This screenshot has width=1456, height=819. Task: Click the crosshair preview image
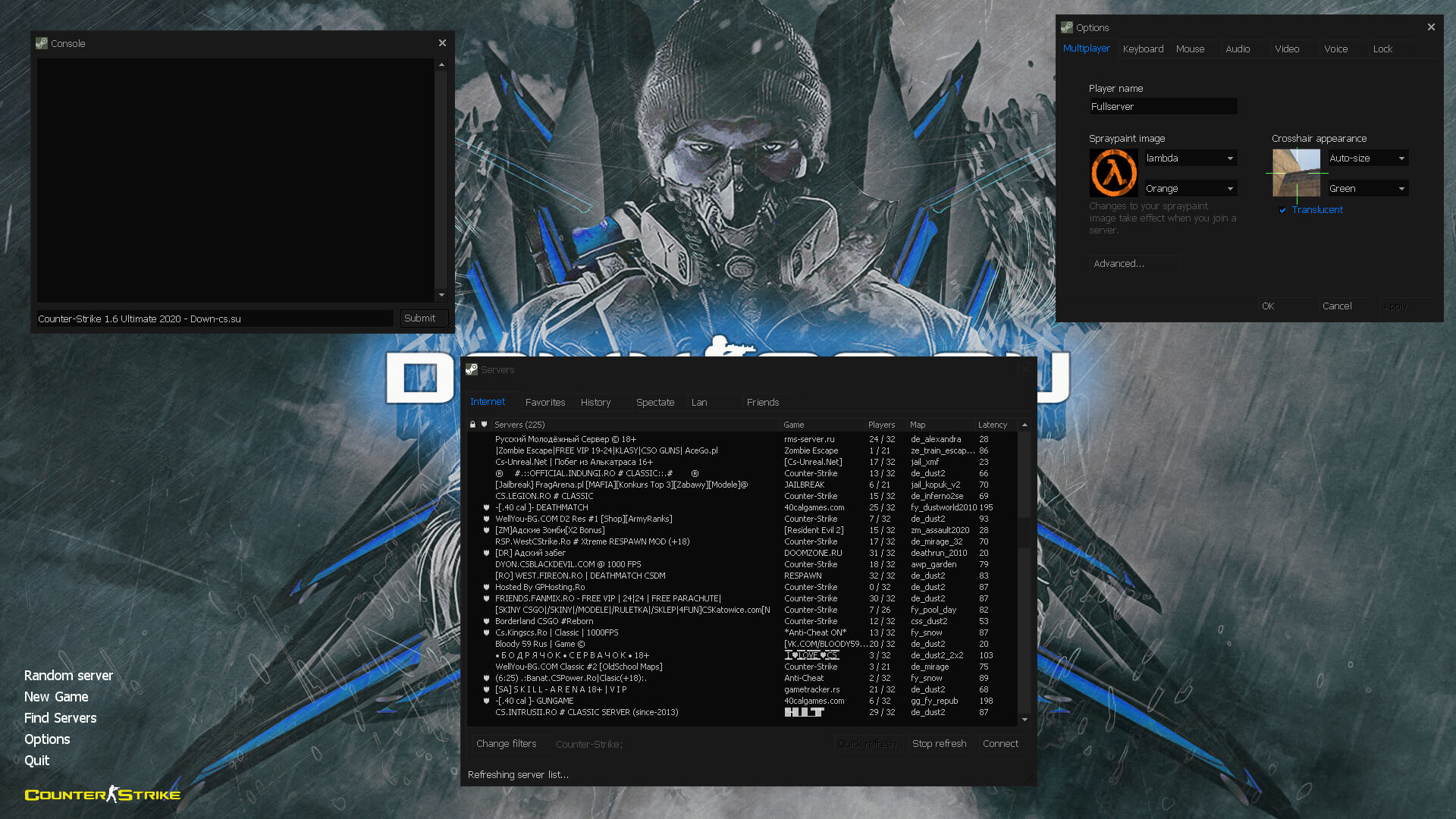[x=1296, y=173]
